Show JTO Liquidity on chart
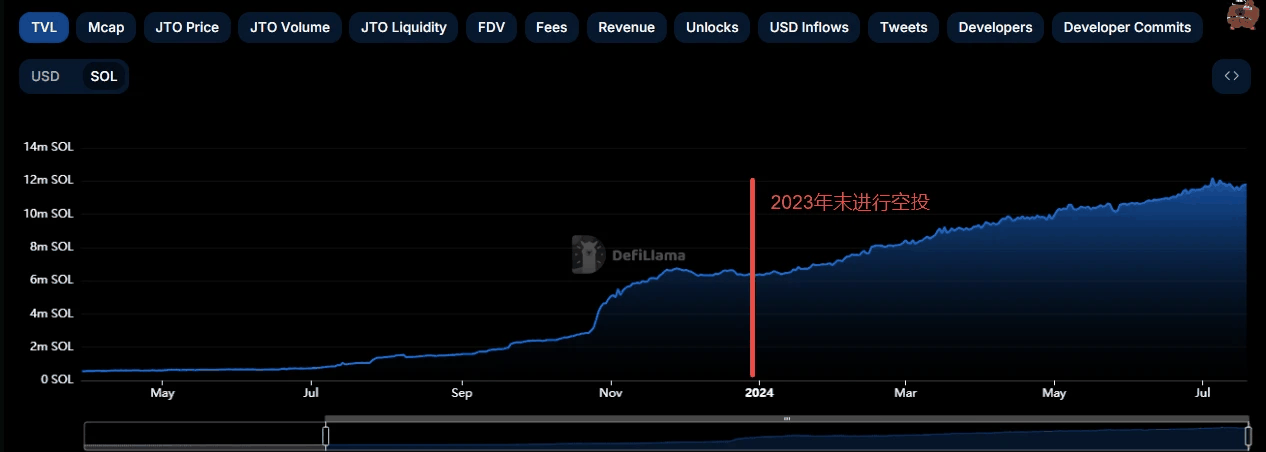 coord(404,27)
